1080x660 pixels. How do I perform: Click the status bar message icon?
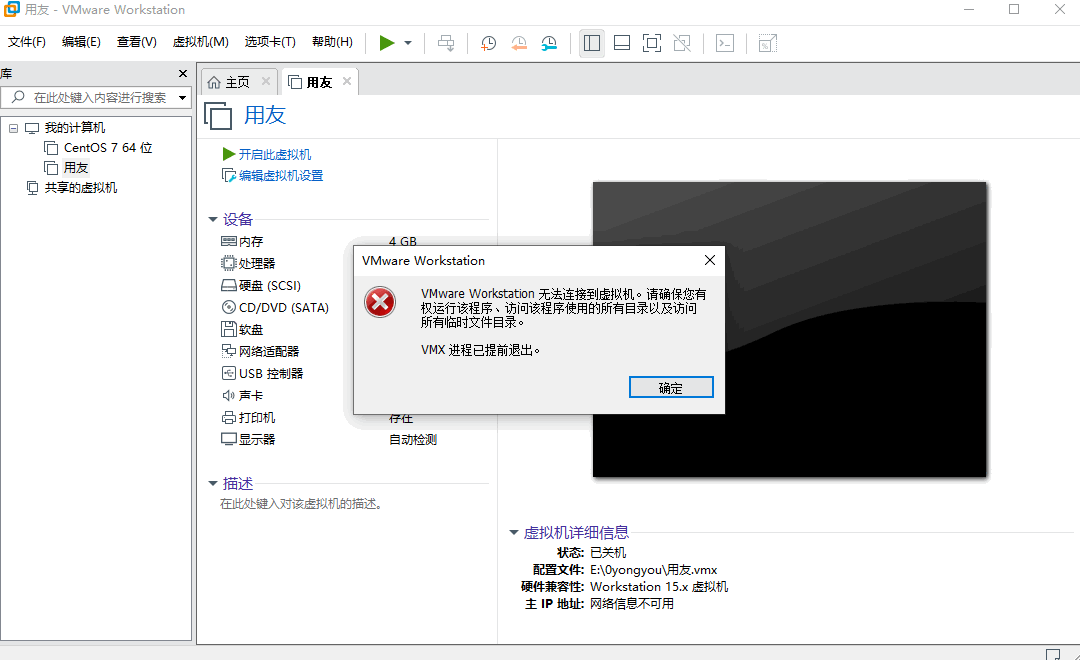click(1053, 654)
